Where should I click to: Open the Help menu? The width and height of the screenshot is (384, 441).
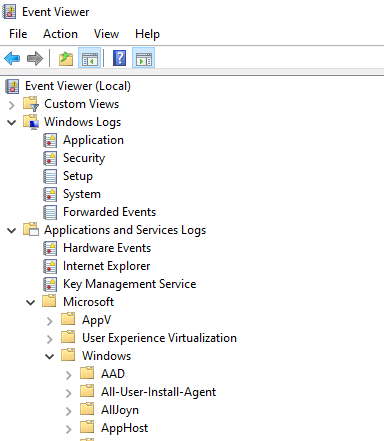pos(147,34)
